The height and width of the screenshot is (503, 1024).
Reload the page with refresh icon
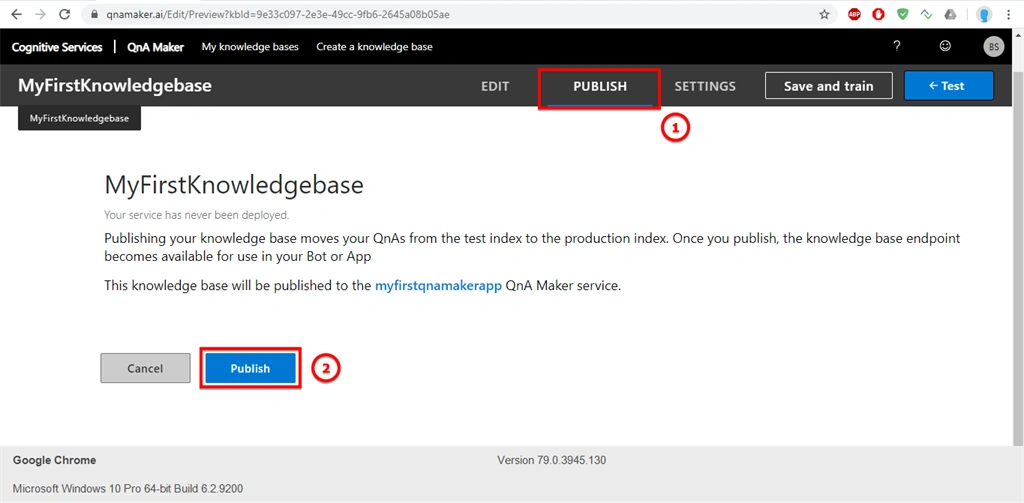(64, 14)
